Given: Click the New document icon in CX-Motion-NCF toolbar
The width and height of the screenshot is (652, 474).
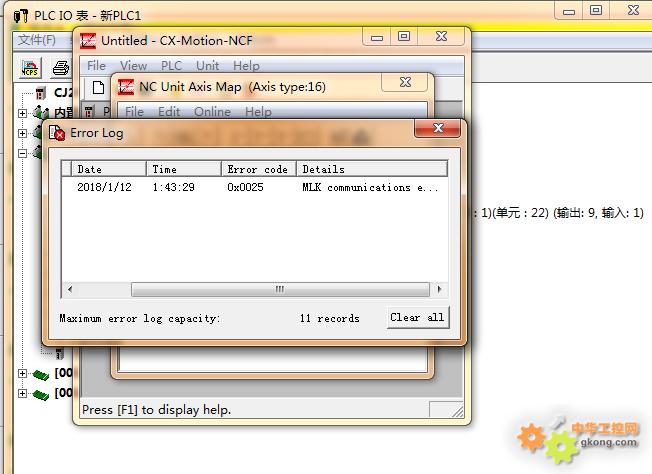Looking at the screenshot, I should coord(99,88).
